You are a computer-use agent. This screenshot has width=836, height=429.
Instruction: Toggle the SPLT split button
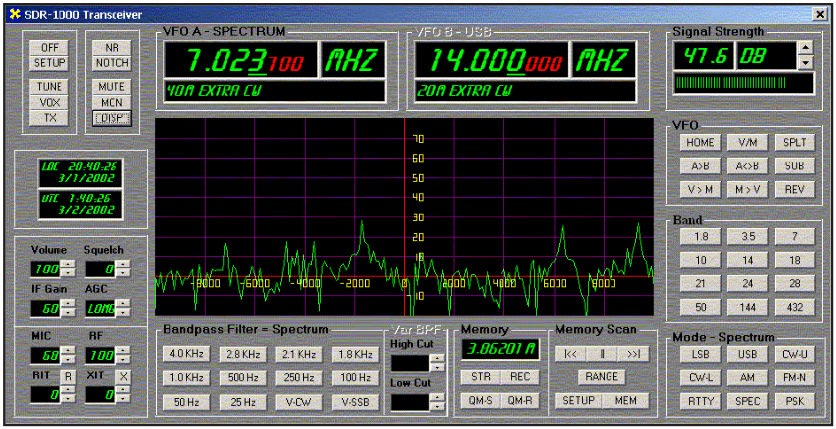795,142
